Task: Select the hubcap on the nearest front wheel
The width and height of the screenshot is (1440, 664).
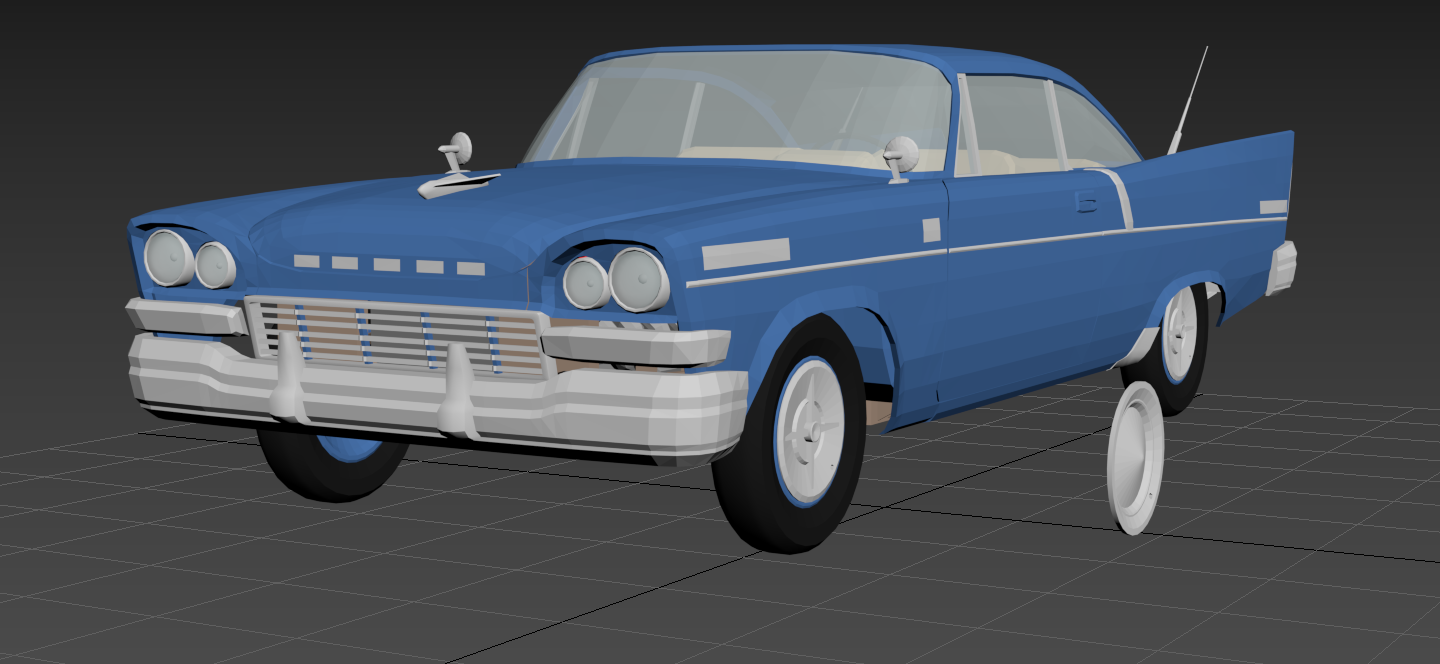Action: [810, 430]
